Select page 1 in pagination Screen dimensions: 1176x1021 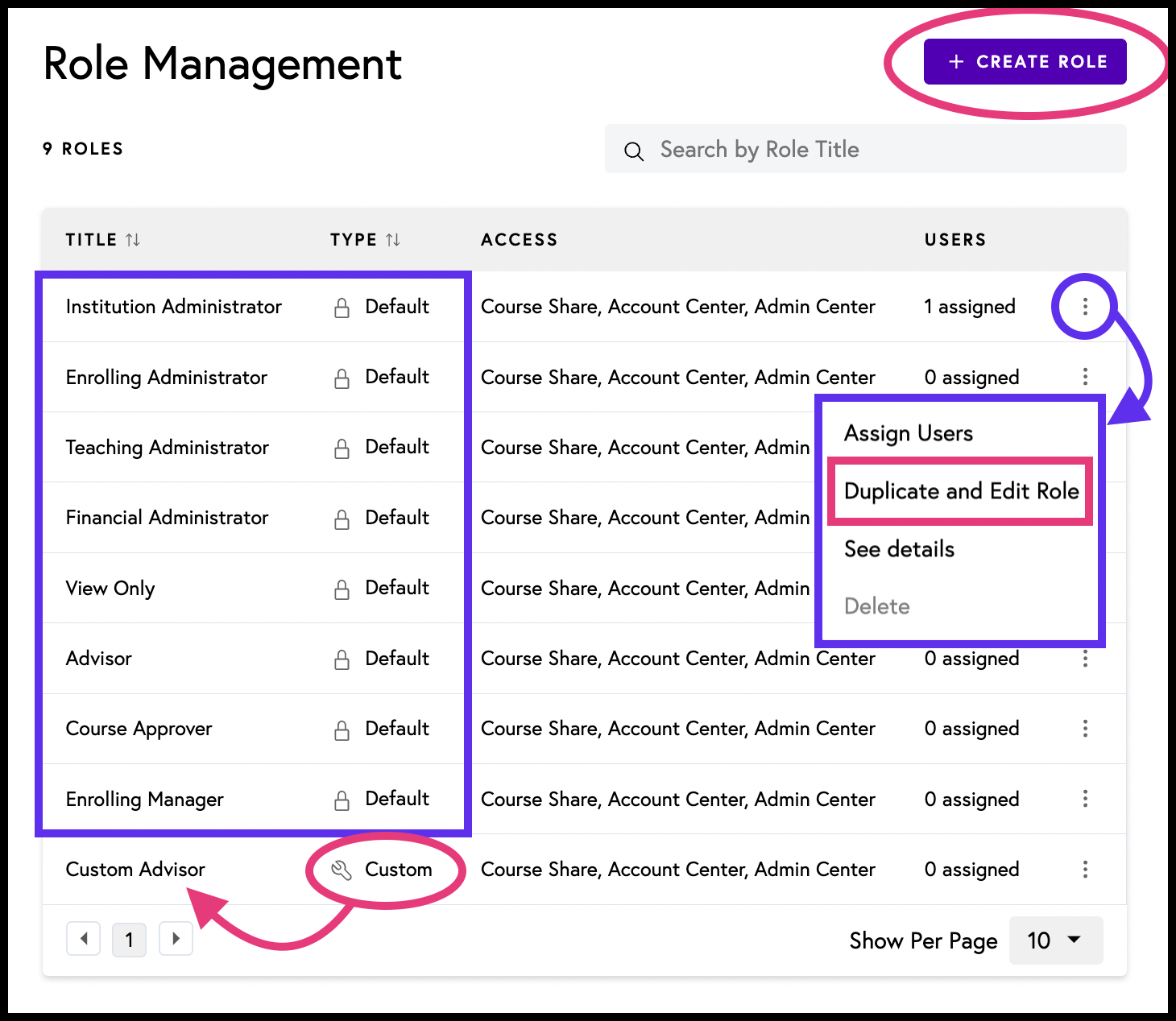130,940
